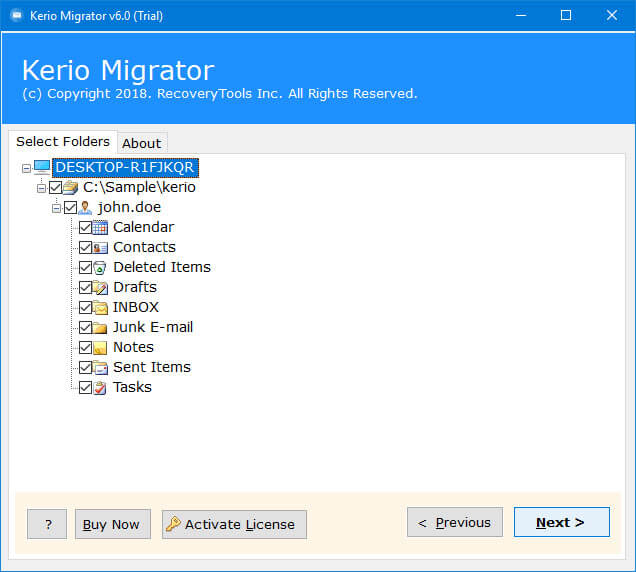Viewport: 636px width, 572px height.
Task: Select the Junk E-mail label
Action: click(153, 327)
